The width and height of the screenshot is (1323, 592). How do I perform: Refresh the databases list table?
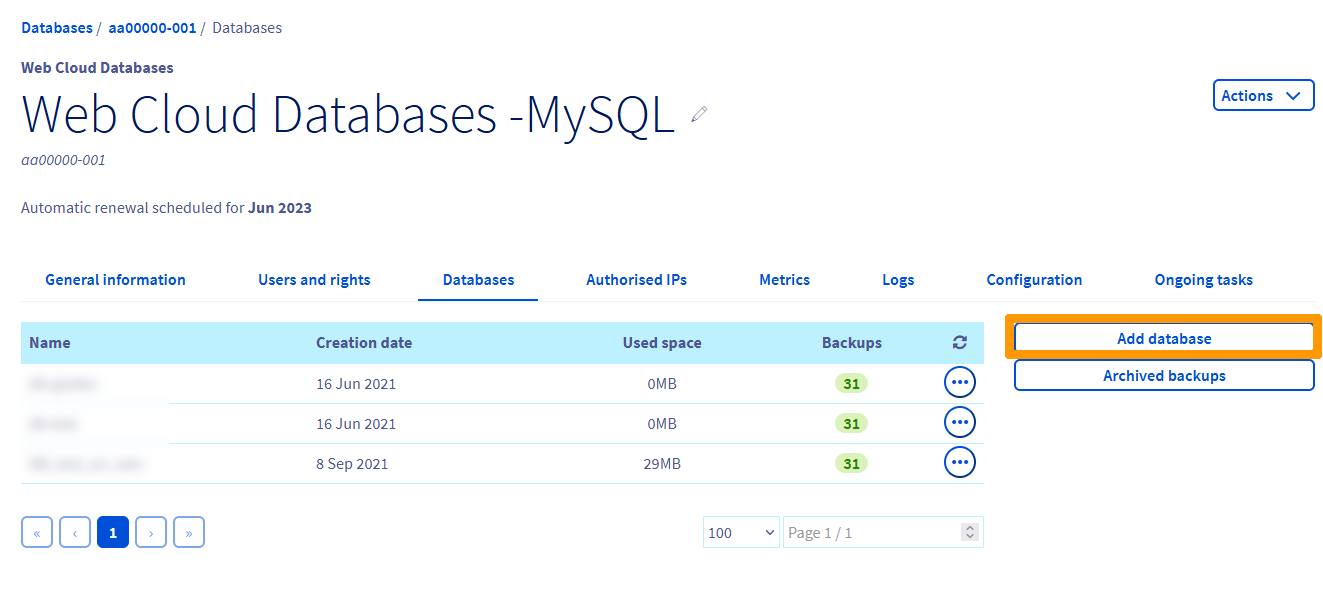point(959,342)
